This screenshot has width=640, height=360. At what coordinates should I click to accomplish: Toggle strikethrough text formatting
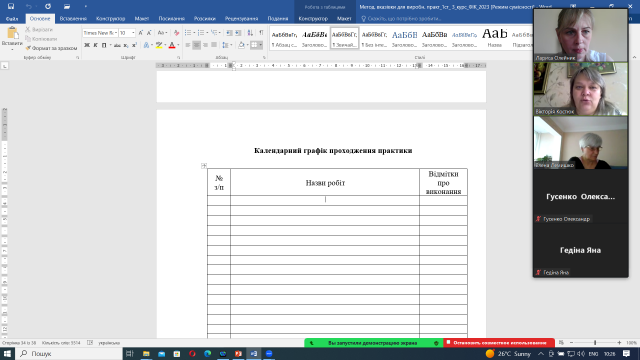pyautogui.click(x=117, y=45)
